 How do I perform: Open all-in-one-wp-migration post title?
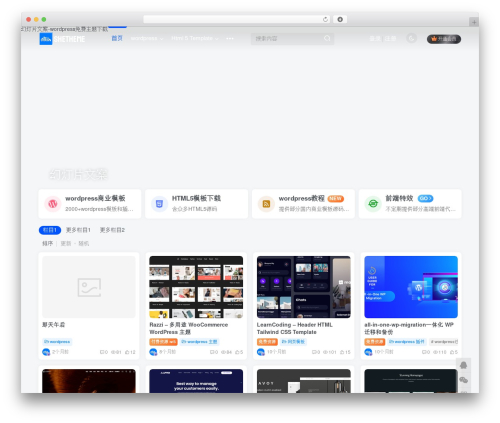point(409,328)
